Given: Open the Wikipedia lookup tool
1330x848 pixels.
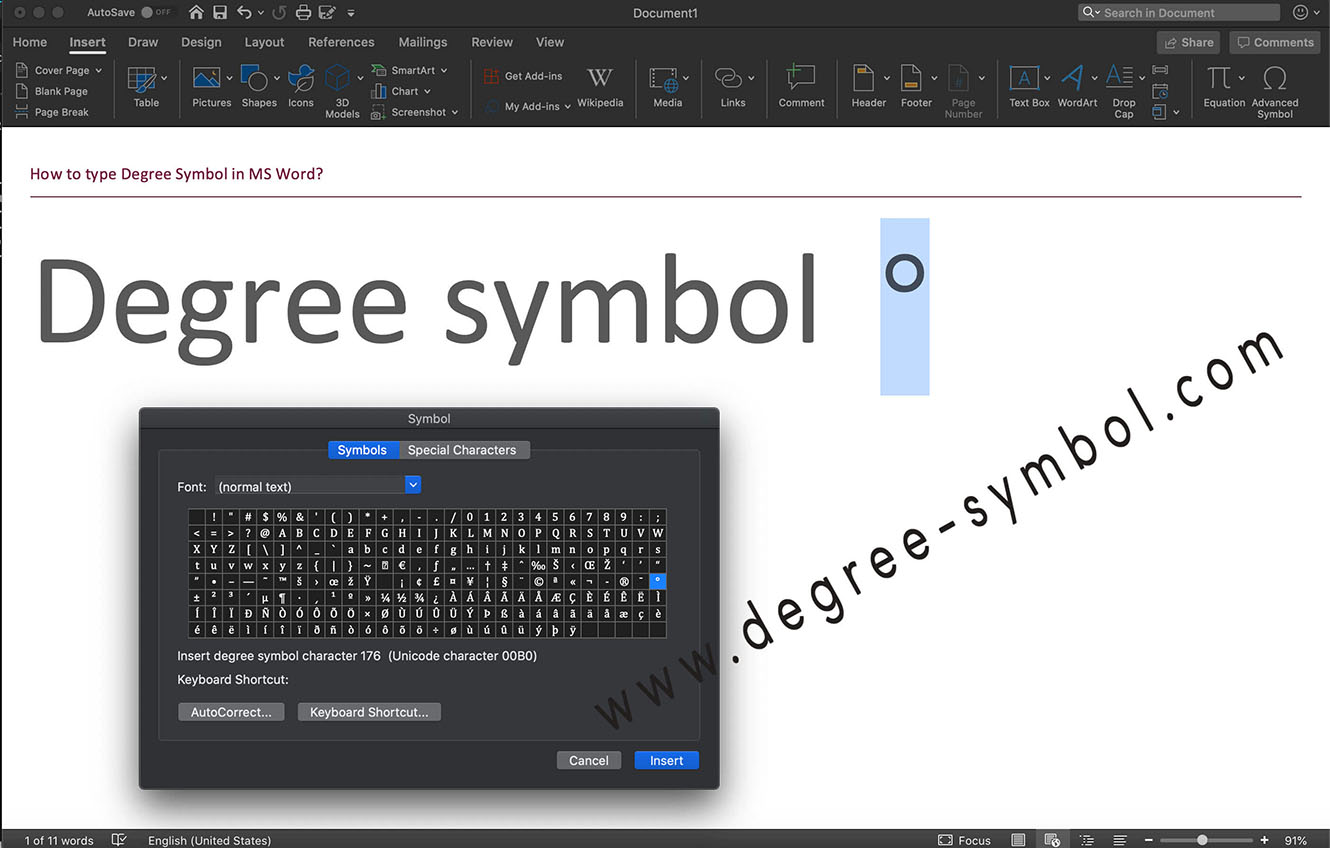Looking at the screenshot, I should point(599,87).
